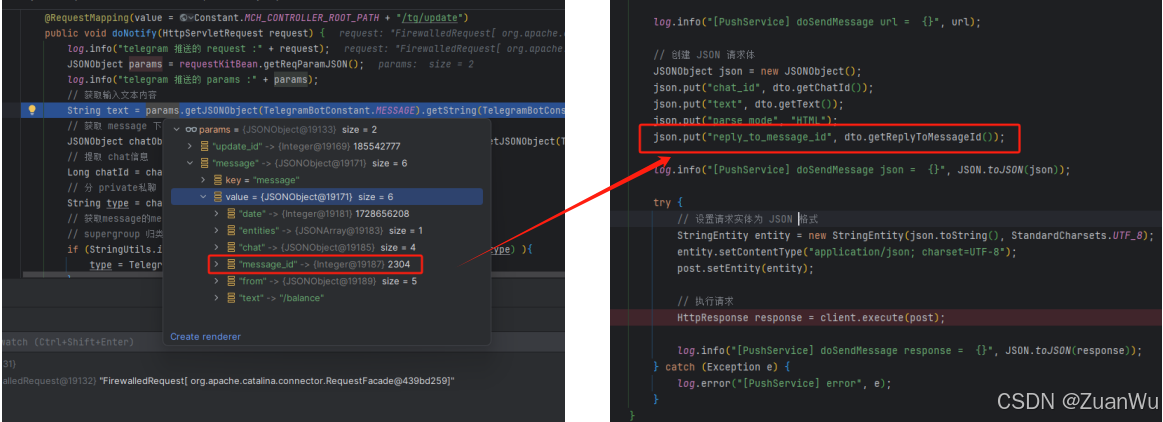Click the field icon of "message_id" entry
The image size is (1163, 422).
232,264
